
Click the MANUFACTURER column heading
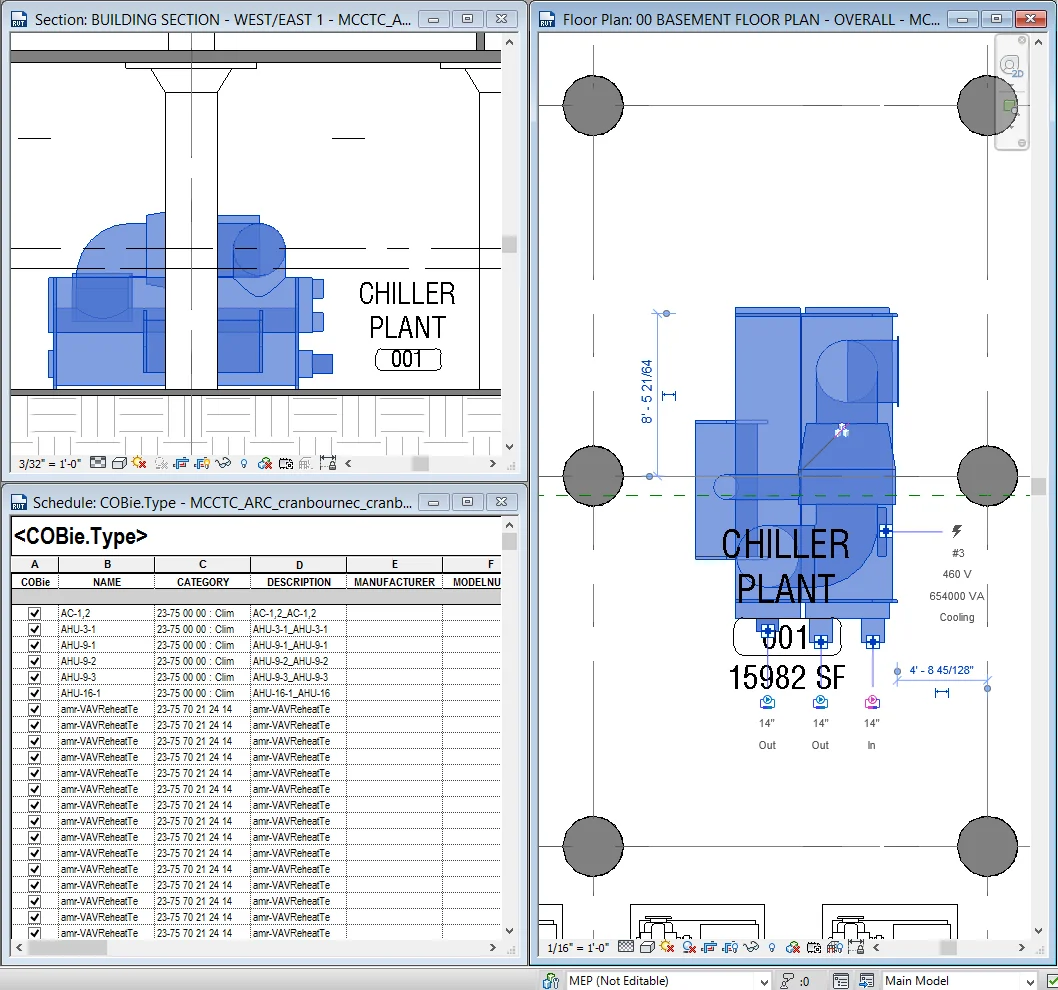[395, 582]
